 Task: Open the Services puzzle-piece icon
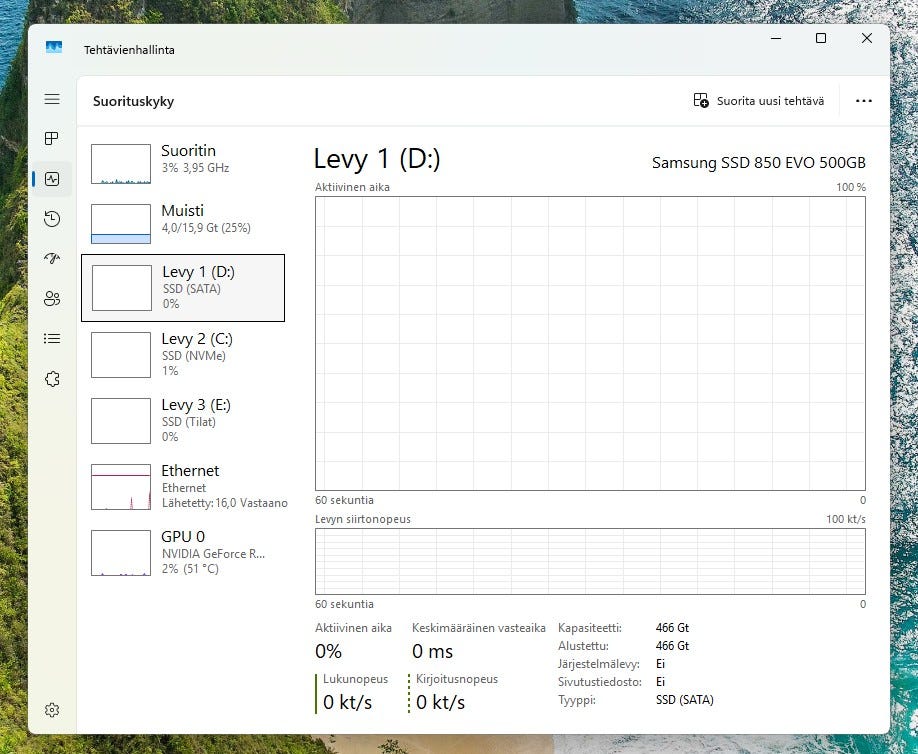point(52,379)
